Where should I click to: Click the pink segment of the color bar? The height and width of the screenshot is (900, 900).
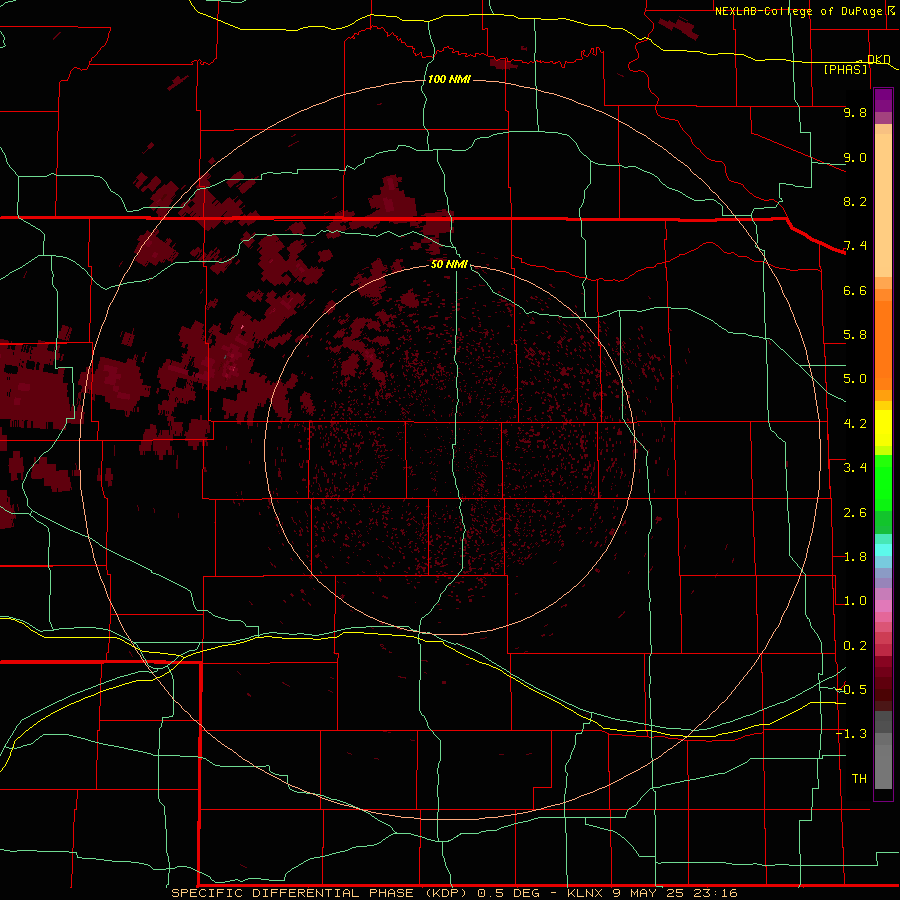pyautogui.click(x=883, y=606)
